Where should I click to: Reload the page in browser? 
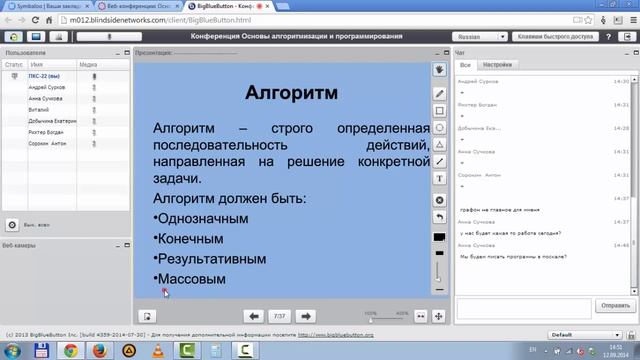(36, 20)
